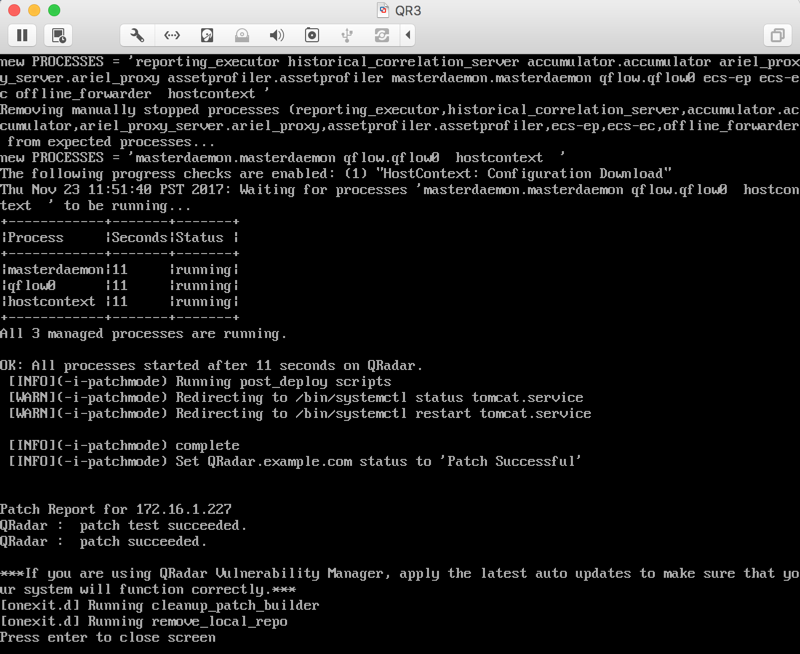Click 'Patch Report for 172.16.1.227' line
The height and width of the screenshot is (654, 800).
click(x=116, y=510)
